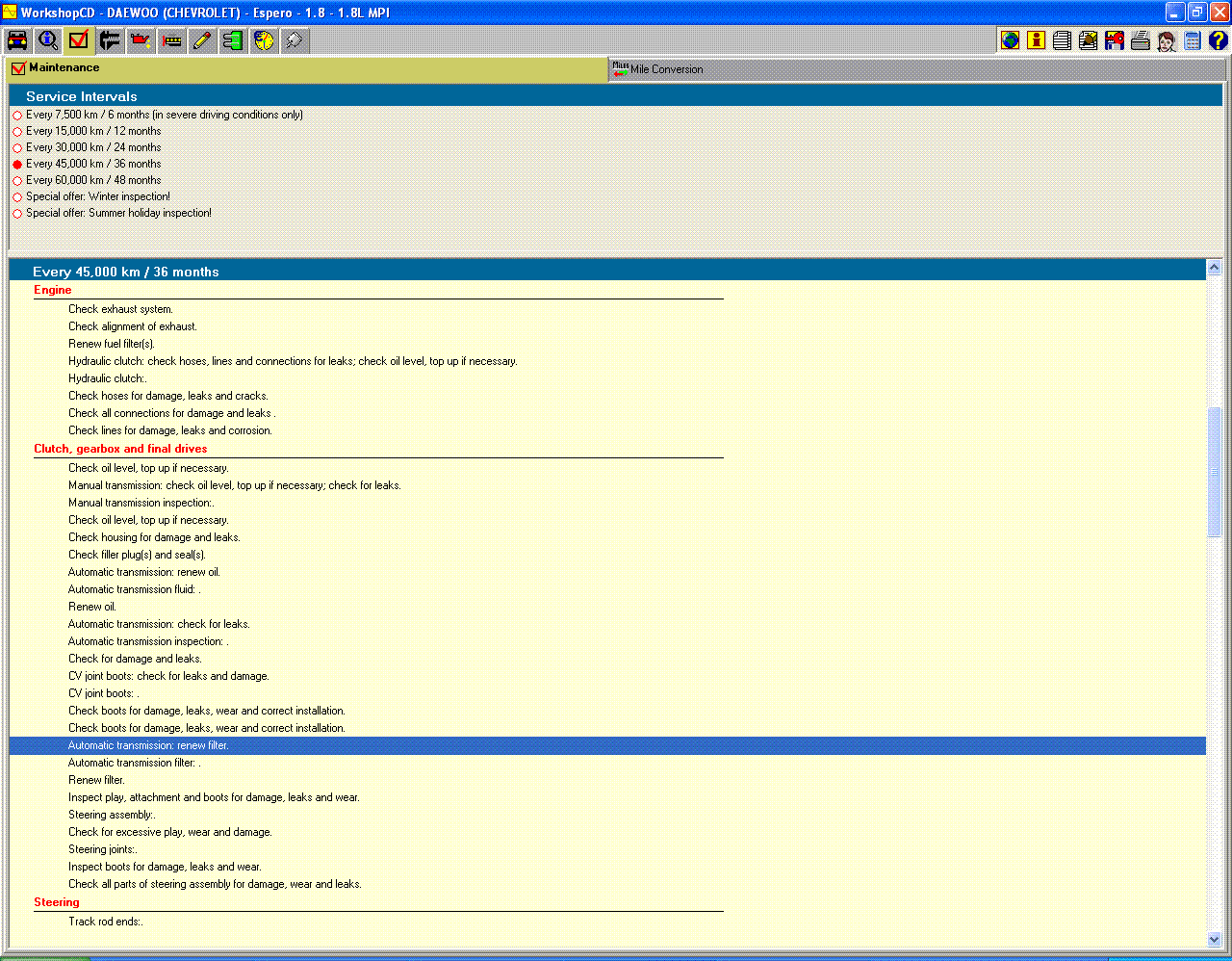Select 'Check for excessive play, wear and damage.'

(607, 832)
